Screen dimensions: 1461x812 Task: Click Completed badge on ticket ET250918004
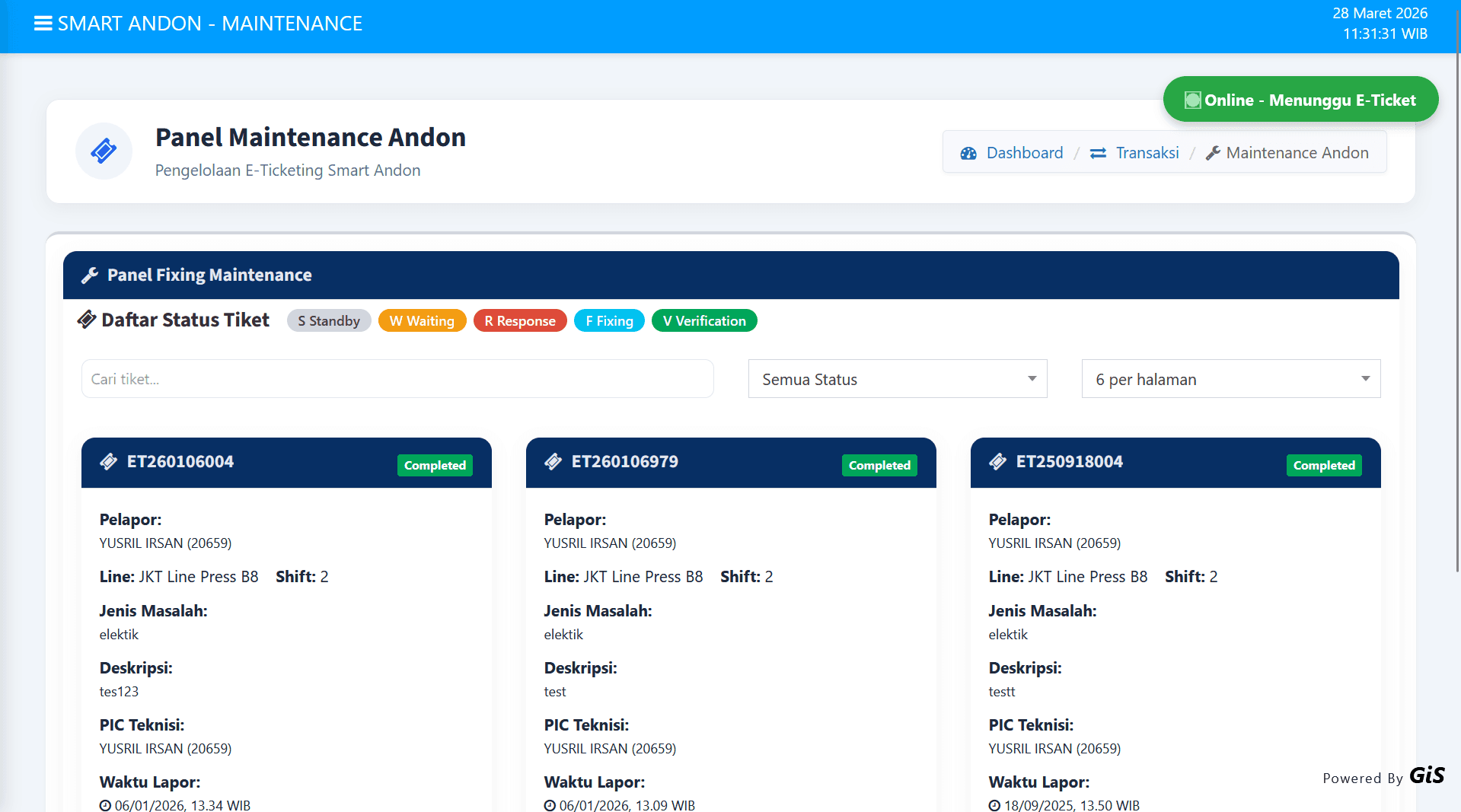[1324, 465]
